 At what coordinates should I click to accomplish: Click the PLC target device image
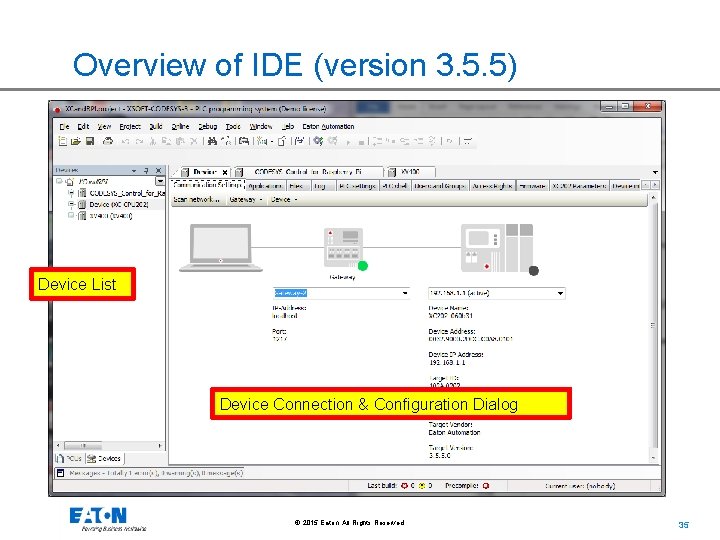click(x=497, y=248)
